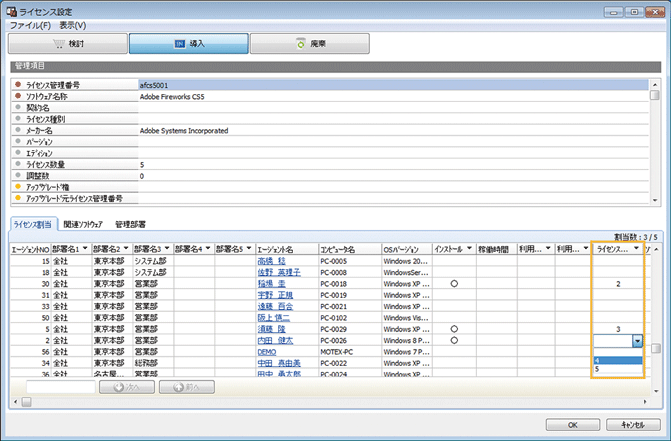Open the 部署名2 column filter dropdown

coord(126,249)
